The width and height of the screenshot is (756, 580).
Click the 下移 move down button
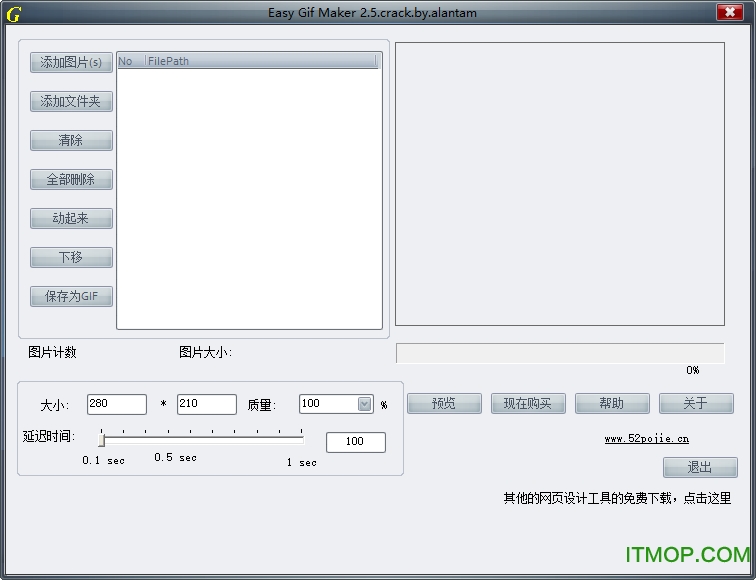pos(71,258)
